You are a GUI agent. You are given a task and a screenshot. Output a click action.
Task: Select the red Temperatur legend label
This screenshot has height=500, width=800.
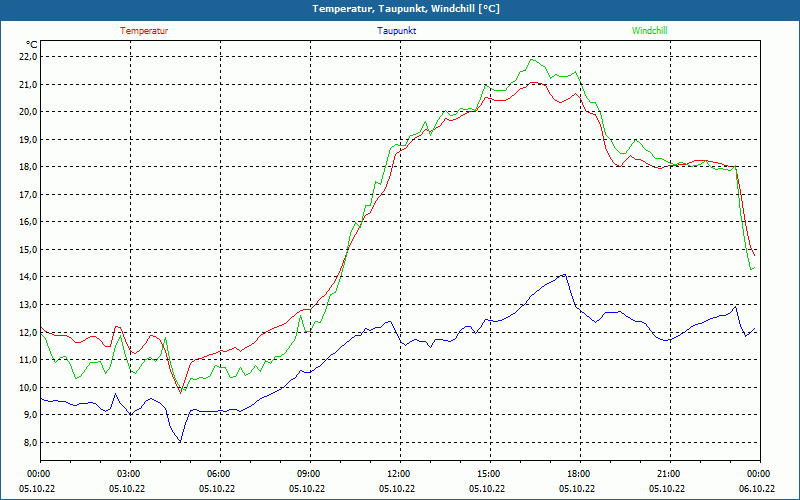(x=144, y=31)
